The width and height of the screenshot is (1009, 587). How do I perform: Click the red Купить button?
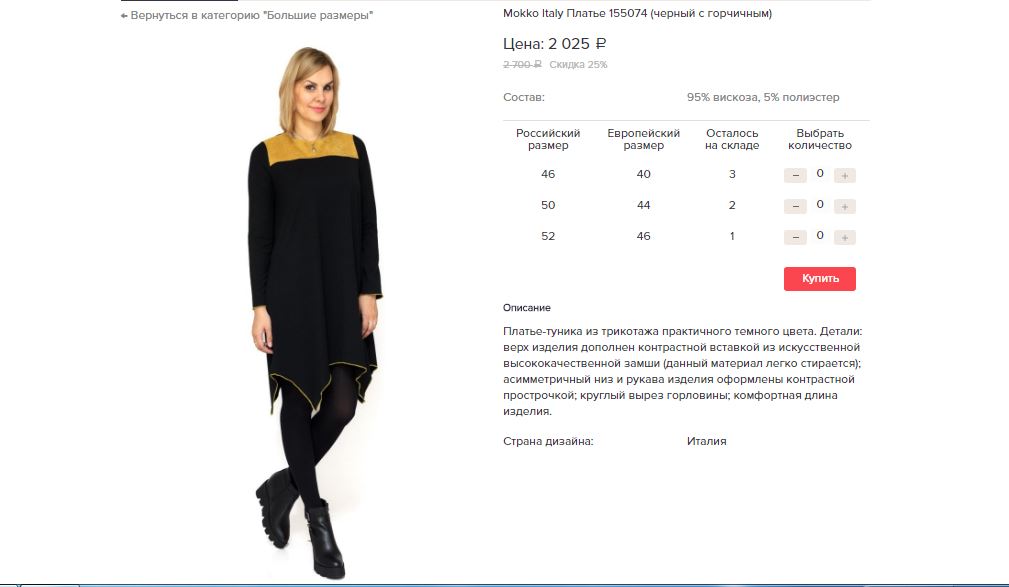[820, 279]
